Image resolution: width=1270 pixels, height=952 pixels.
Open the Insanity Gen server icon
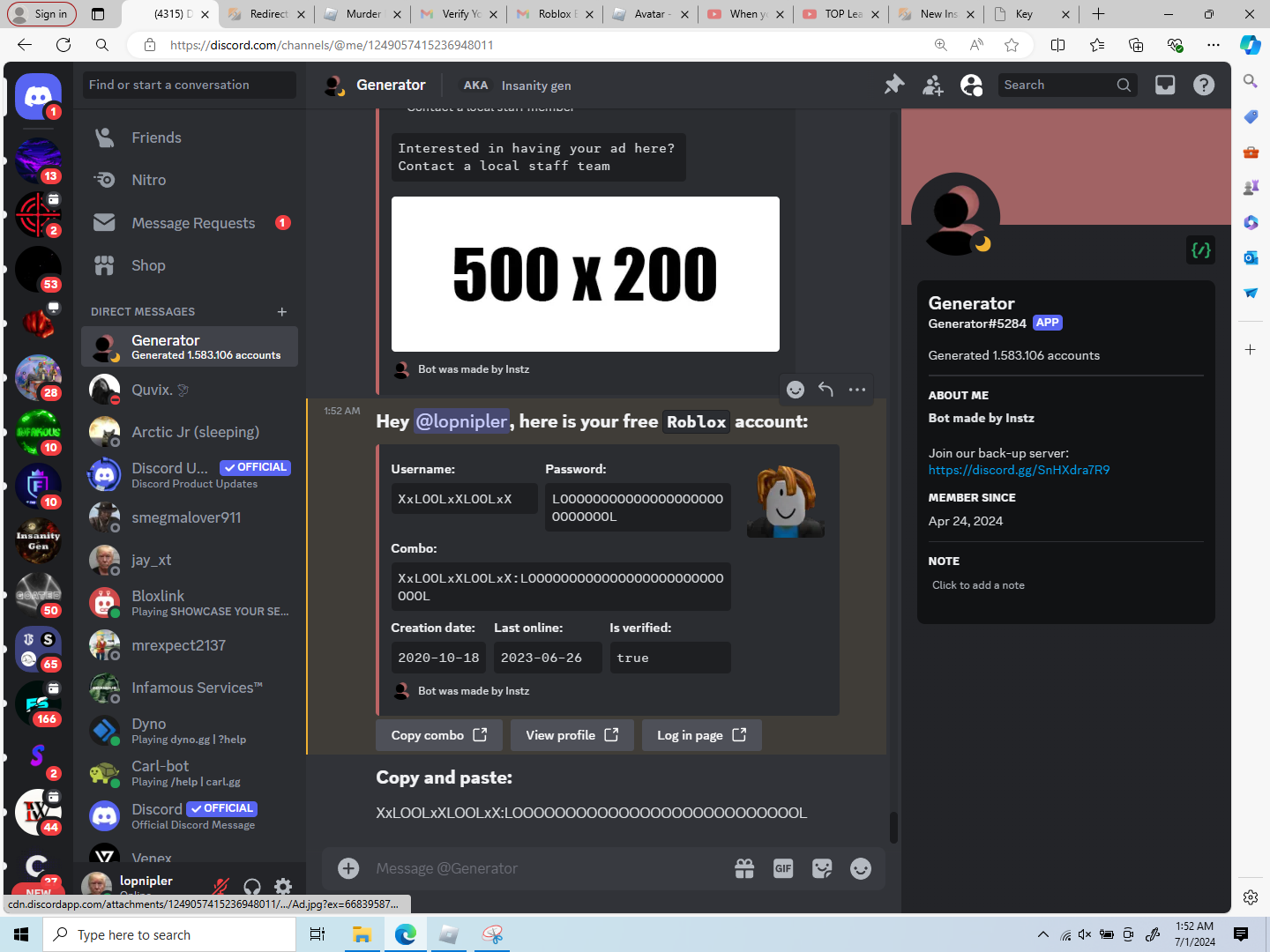38,540
